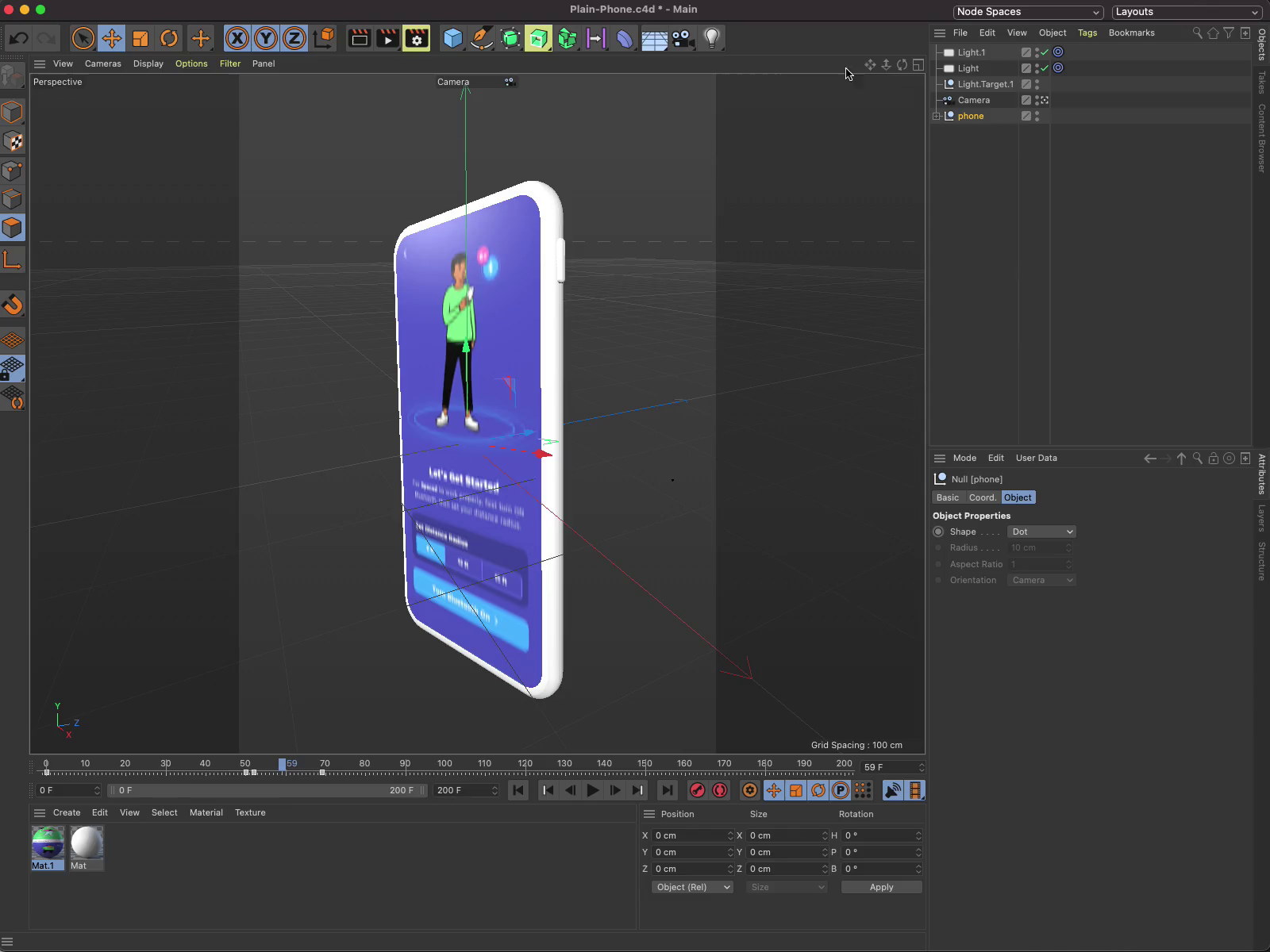Screen dimensions: 1270x952
Task: Click the Position X input field
Action: coord(689,835)
